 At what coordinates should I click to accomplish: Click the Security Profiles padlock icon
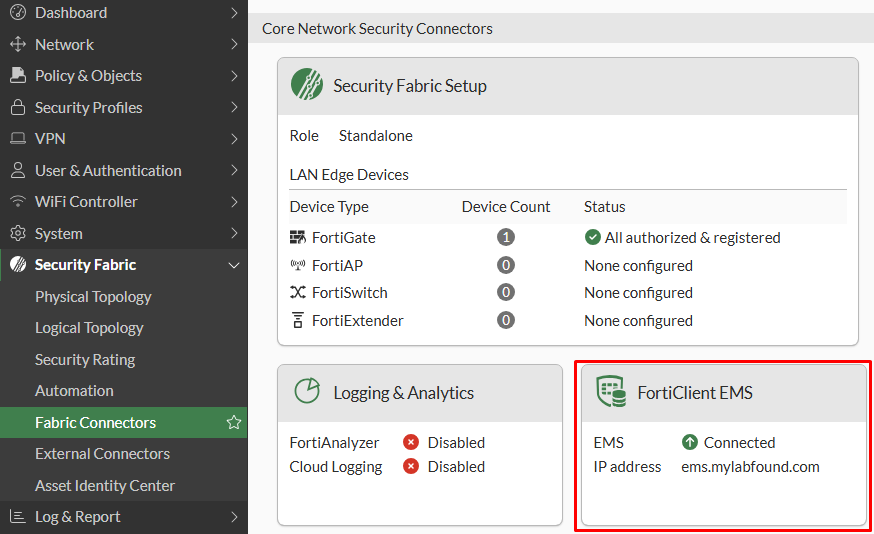18,107
